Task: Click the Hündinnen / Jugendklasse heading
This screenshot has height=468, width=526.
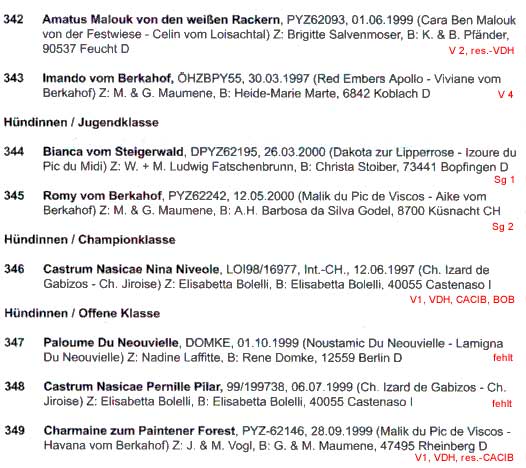Action: pos(81,122)
